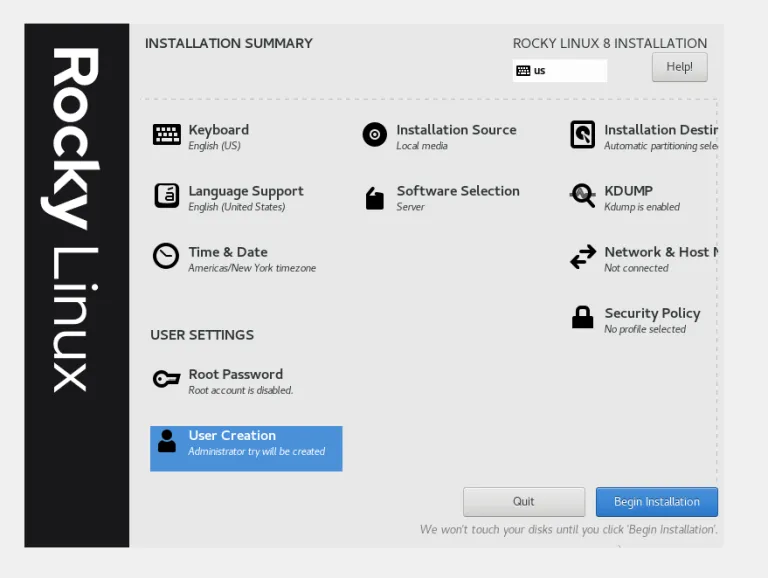The height and width of the screenshot is (578, 768).
Task: Click keyboard icon in layout indicator
Action: click(x=523, y=71)
